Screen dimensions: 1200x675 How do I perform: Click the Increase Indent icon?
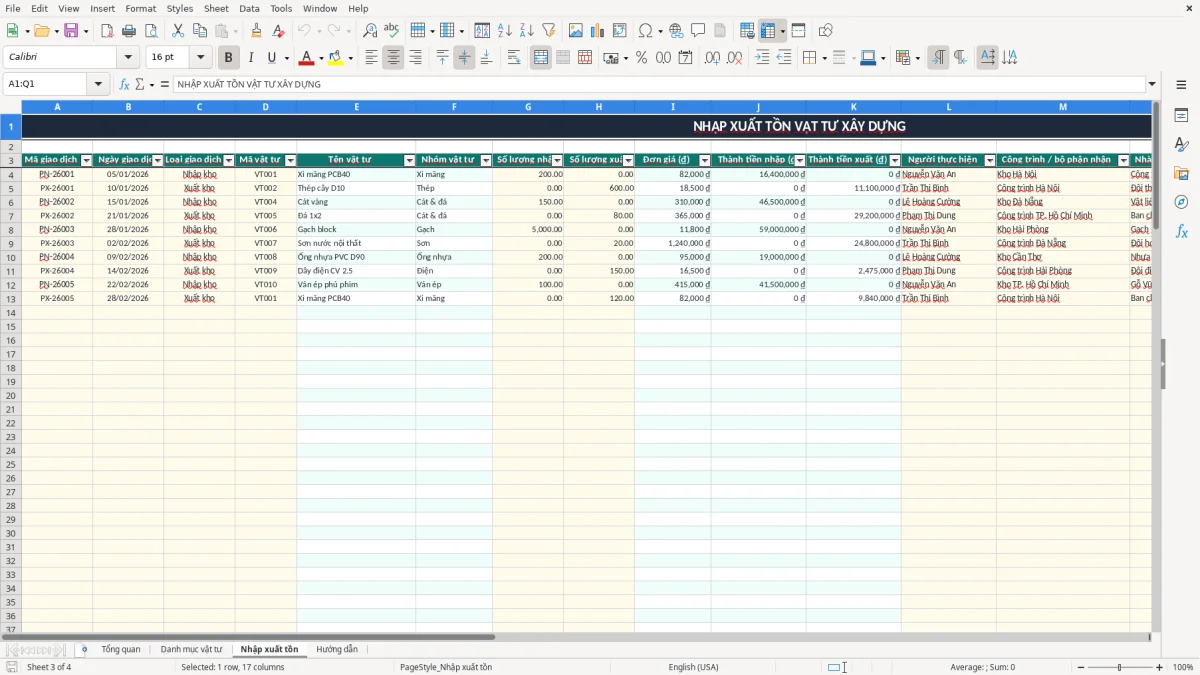click(x=762, y=58)
